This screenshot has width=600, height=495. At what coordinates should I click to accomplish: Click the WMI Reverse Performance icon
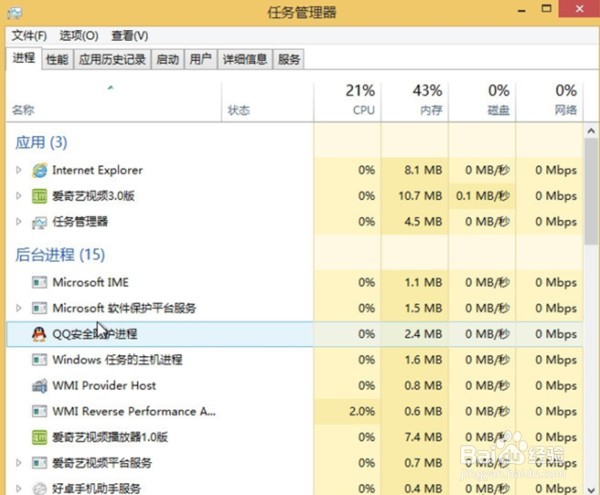(39, 412)
